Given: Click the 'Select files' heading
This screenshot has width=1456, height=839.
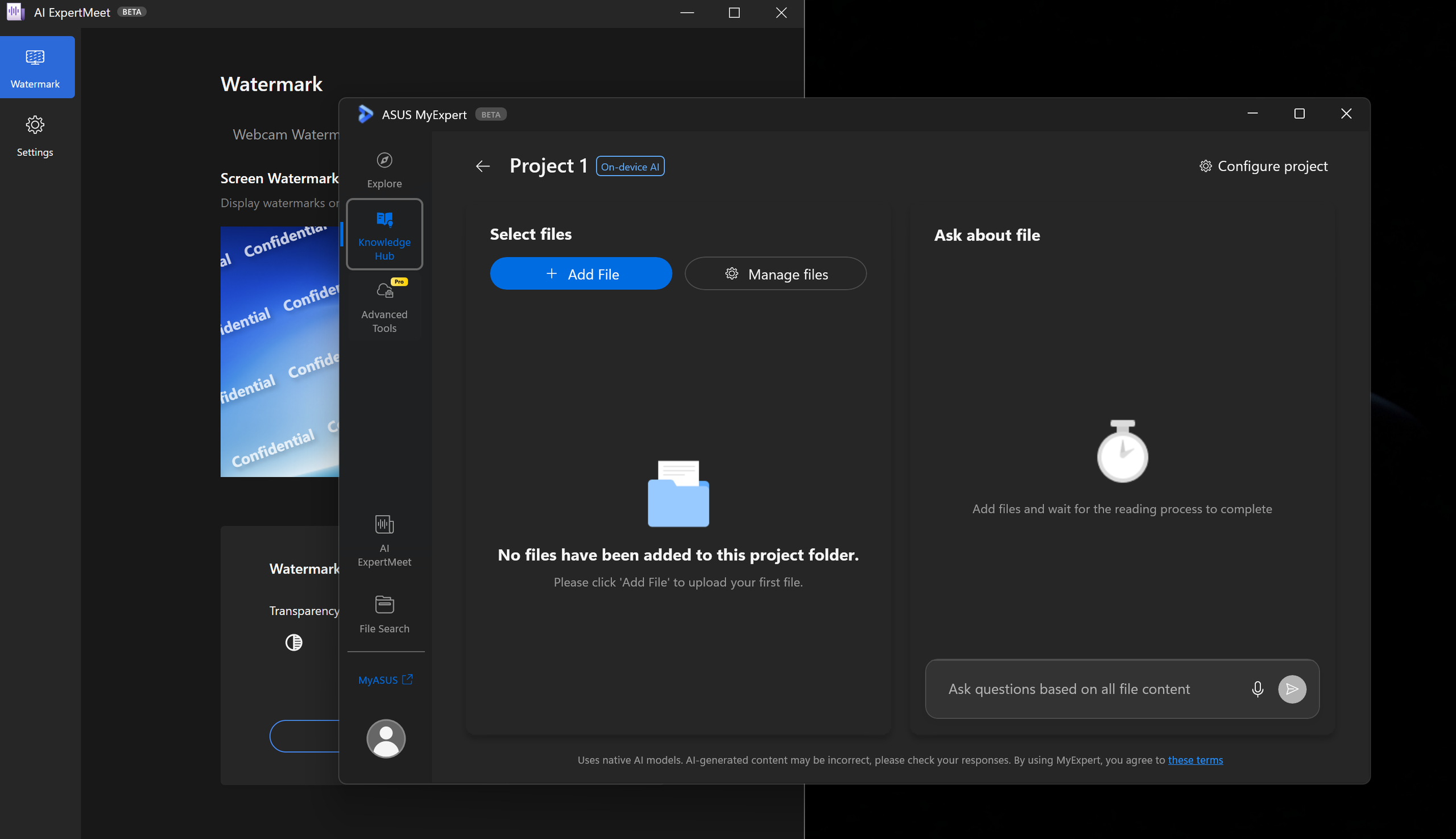Looking at the screenshot, I should (x=531, y=234).
